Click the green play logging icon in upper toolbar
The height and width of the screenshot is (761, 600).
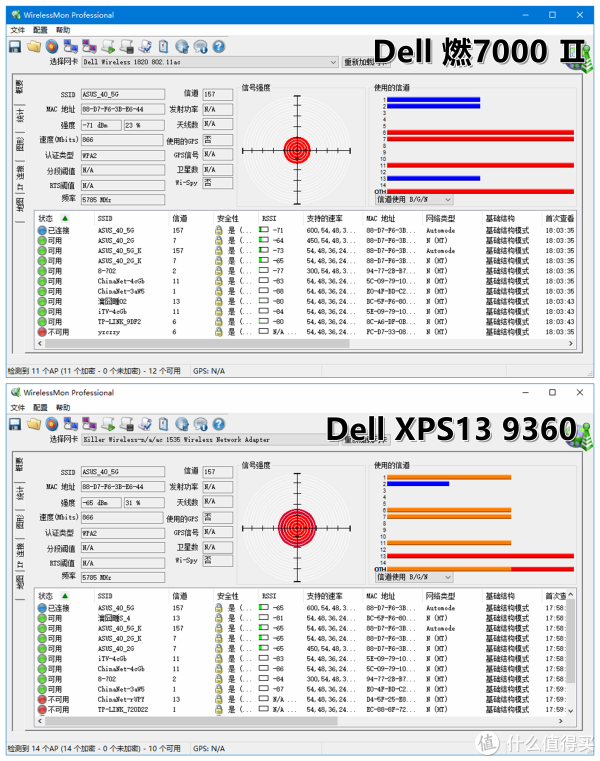tap(108, 47)
